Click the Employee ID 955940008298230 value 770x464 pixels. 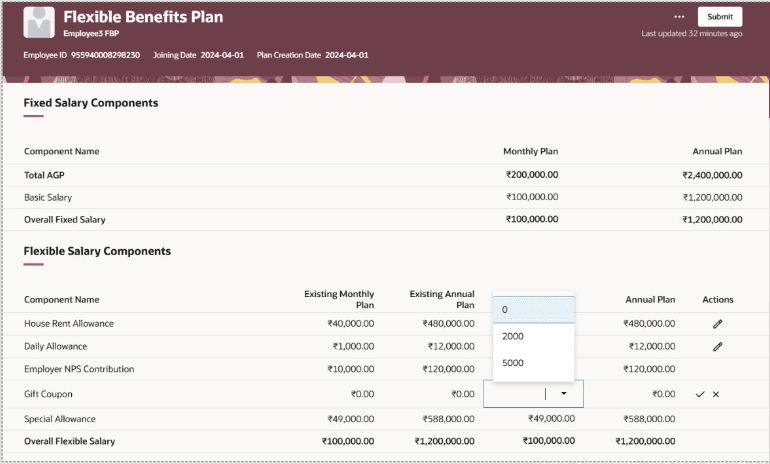(106, 55)
